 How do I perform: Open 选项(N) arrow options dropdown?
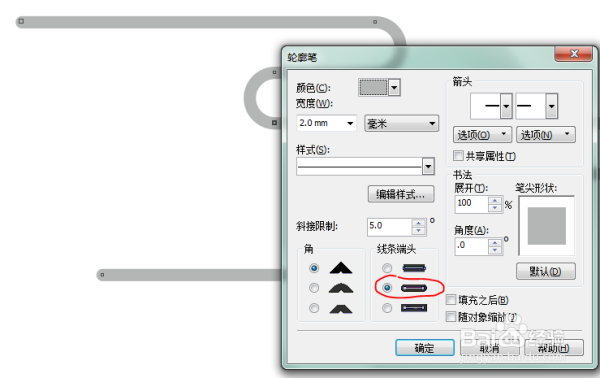546,135
